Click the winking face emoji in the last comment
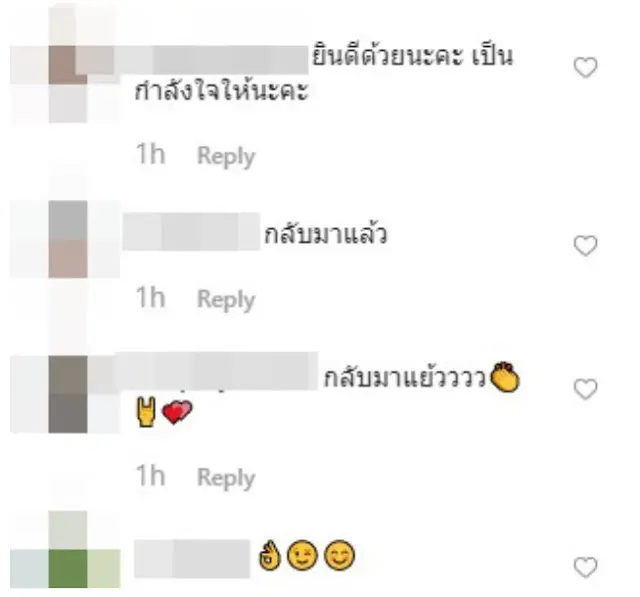Viewport: 640px width, 597px height. coord(302,555)
